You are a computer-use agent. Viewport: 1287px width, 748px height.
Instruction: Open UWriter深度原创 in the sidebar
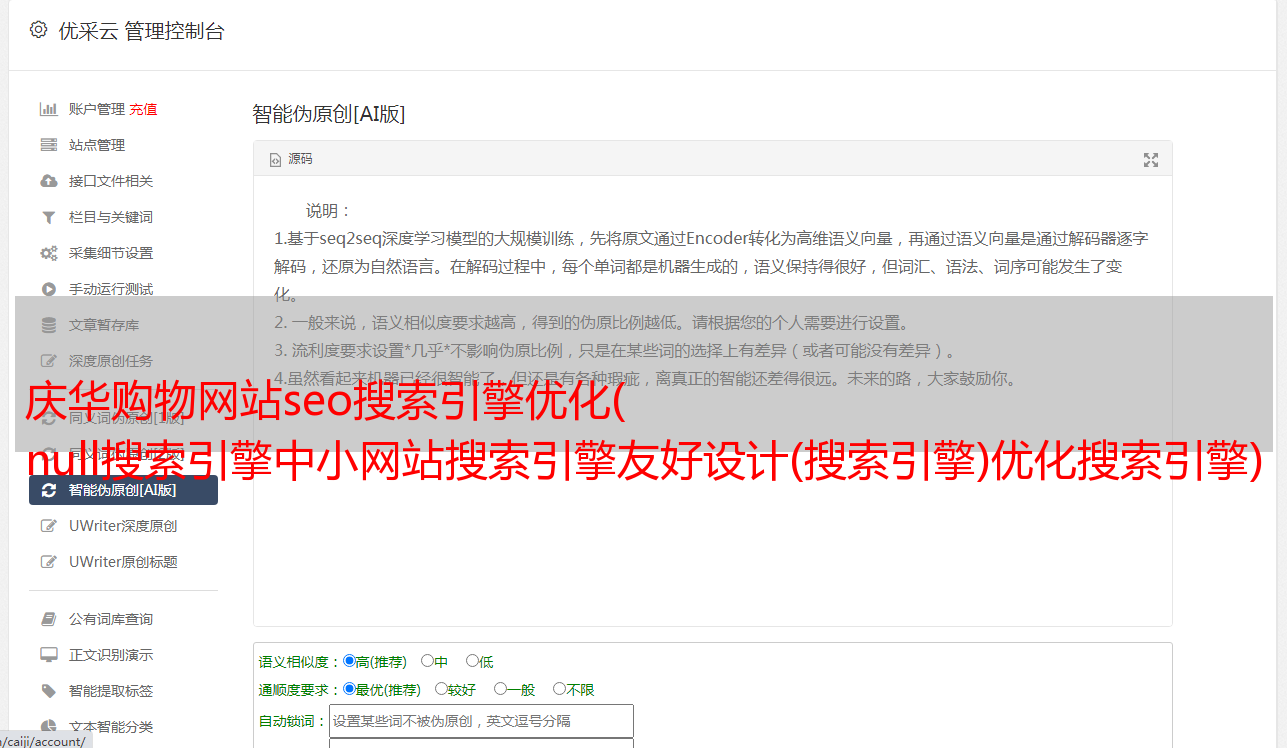pos(123,526)
